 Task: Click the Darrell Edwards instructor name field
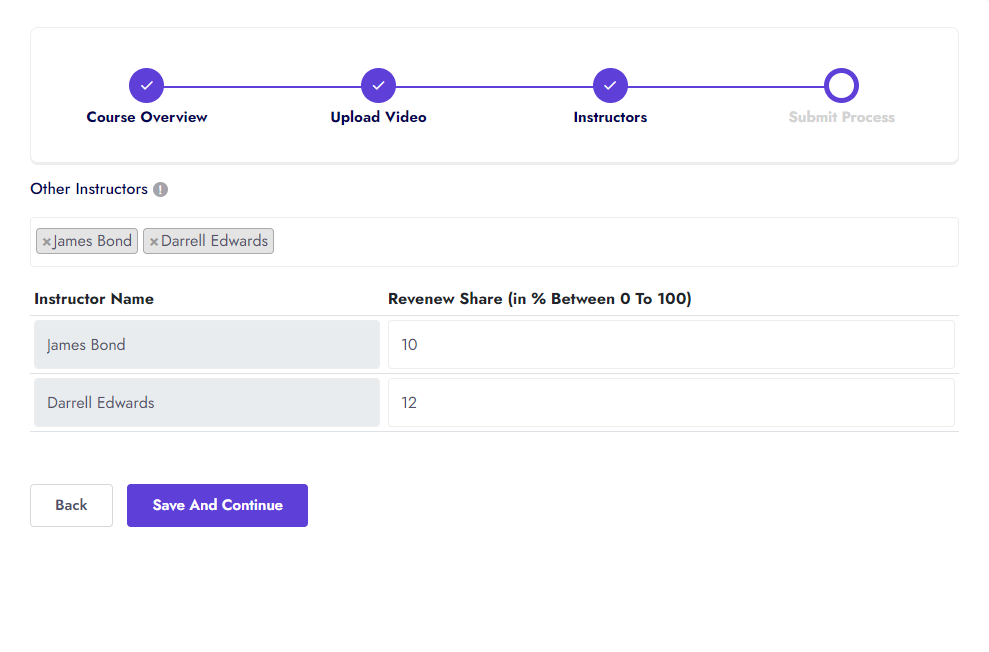206,403
